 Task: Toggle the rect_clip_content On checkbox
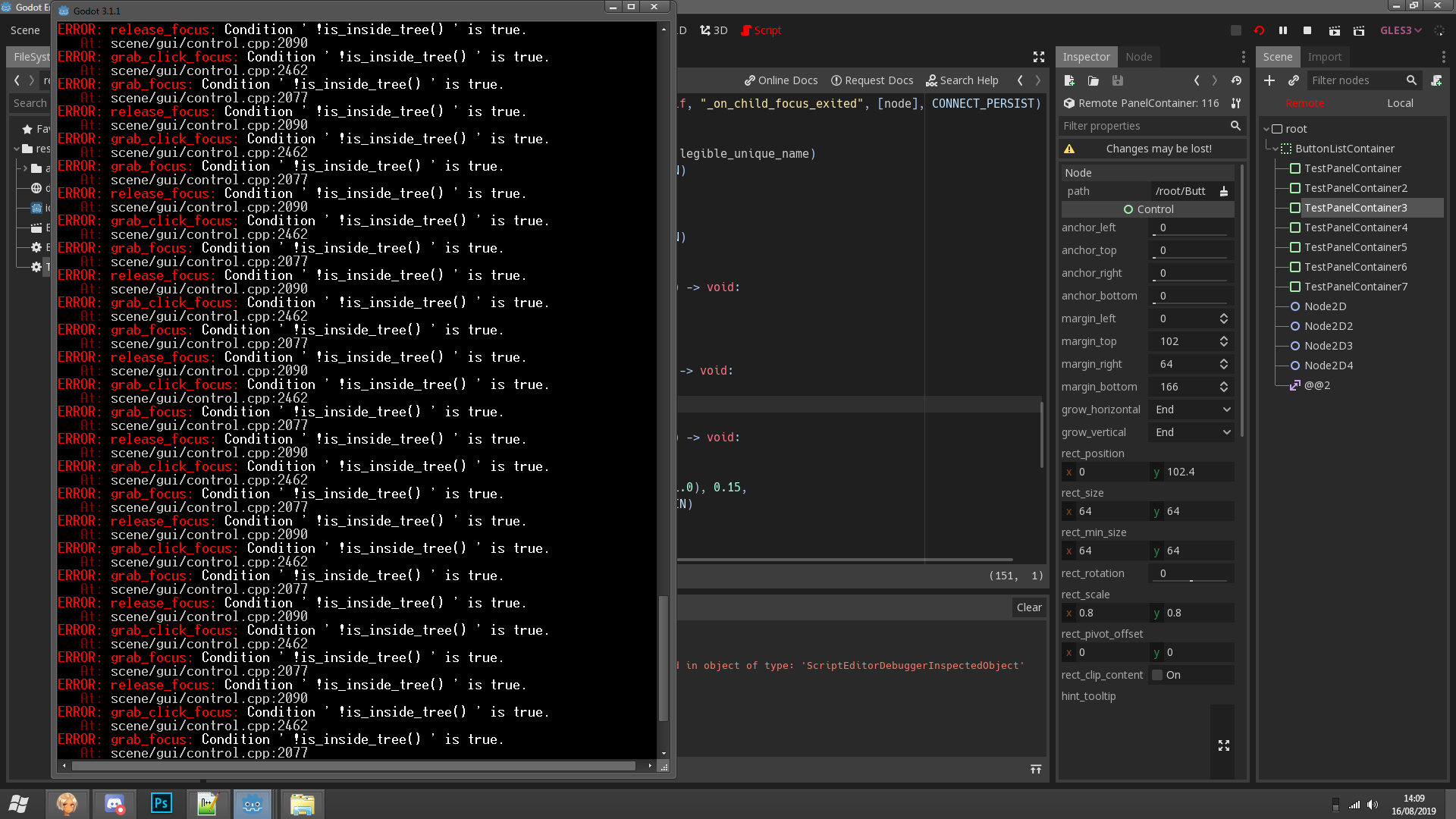click(x=1156, y=674)
